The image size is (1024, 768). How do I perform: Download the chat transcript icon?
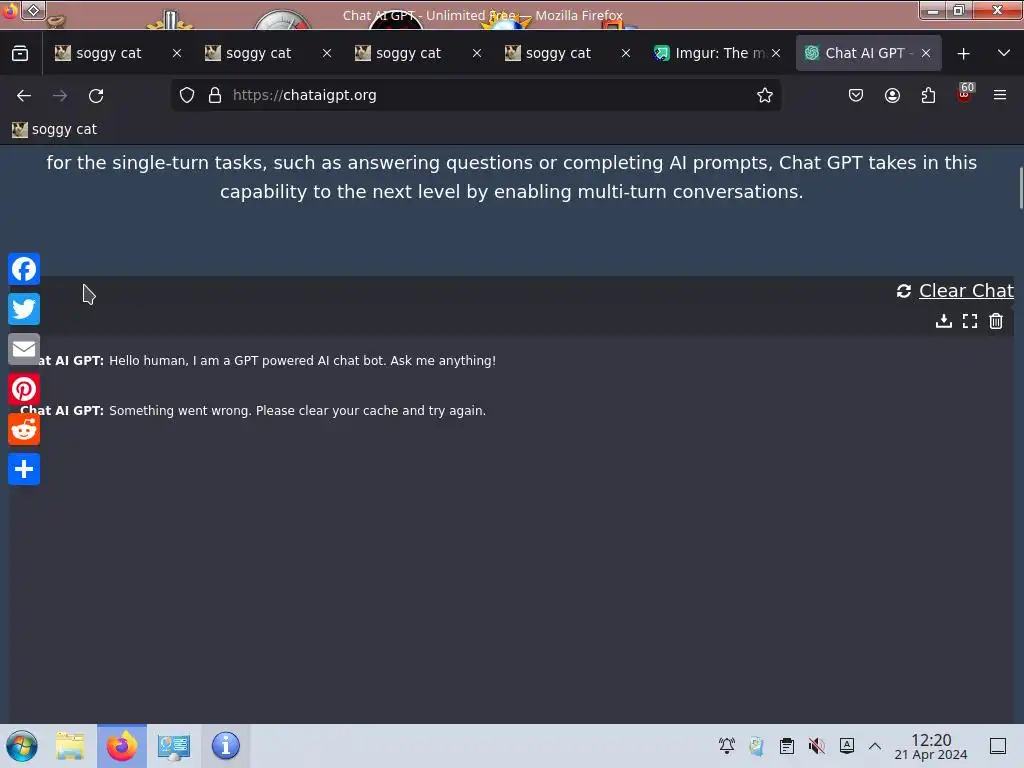pyautogui.click(x=944, y=321)
